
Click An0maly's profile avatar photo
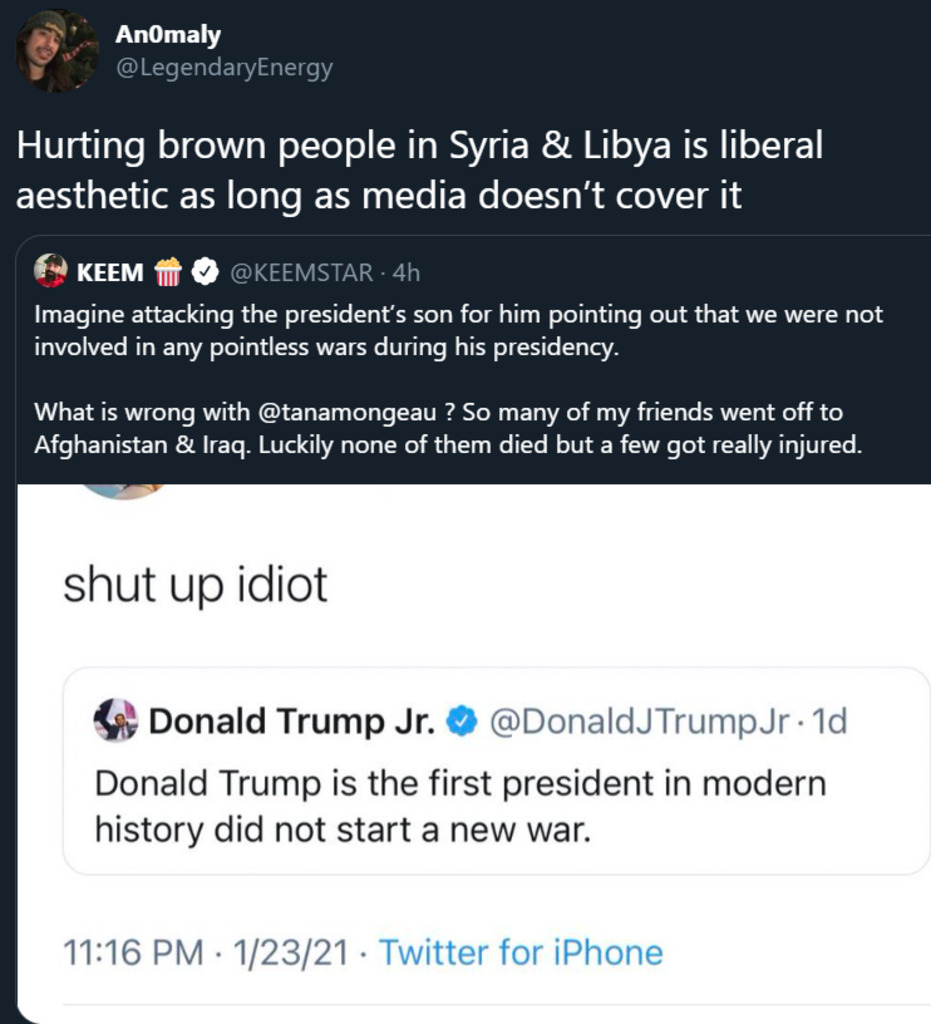(57, 51)
